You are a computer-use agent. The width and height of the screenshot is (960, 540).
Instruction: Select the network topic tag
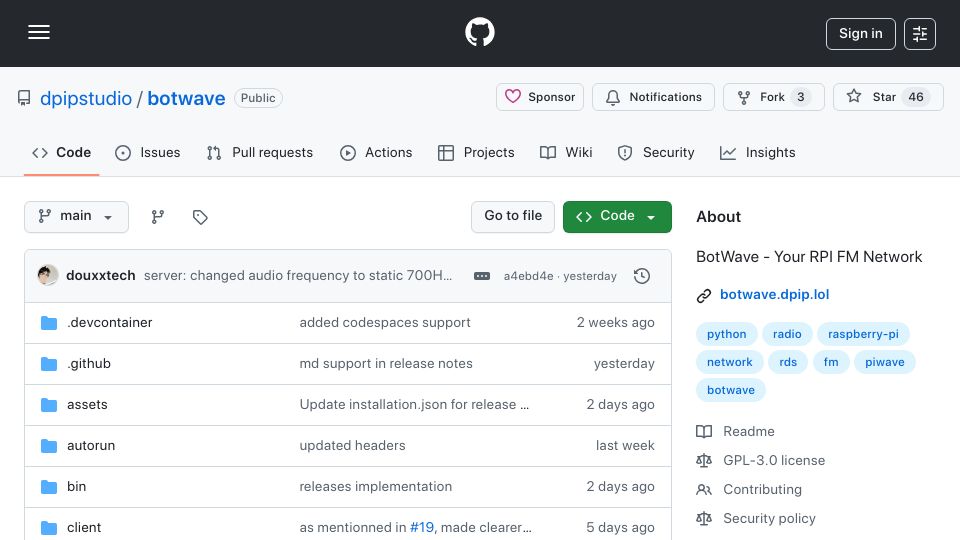[x=729, y=362]
